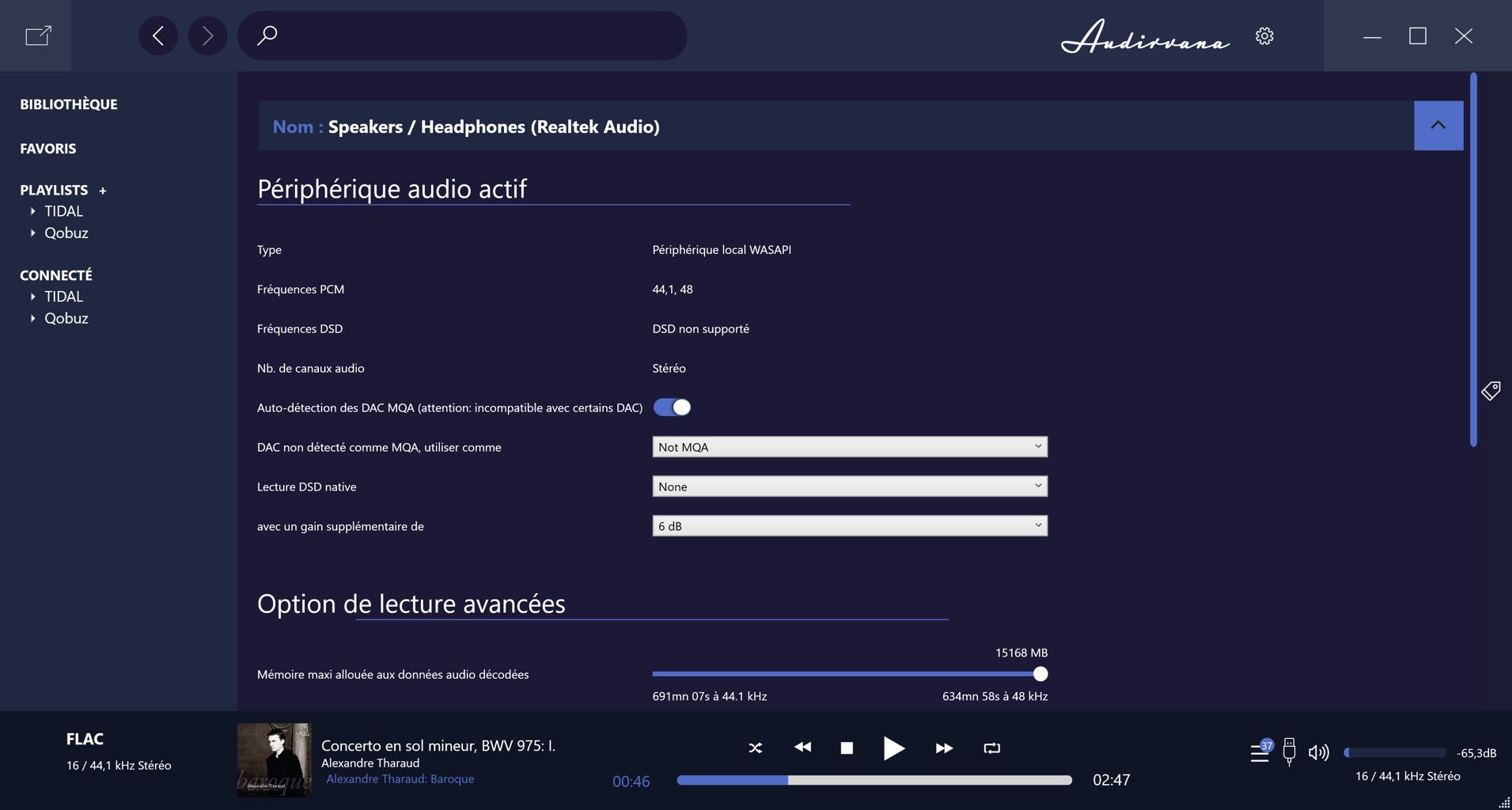Open the 6 dB gain dropdown
This screenshot has width=1512, height=810.
click(849, 526)
